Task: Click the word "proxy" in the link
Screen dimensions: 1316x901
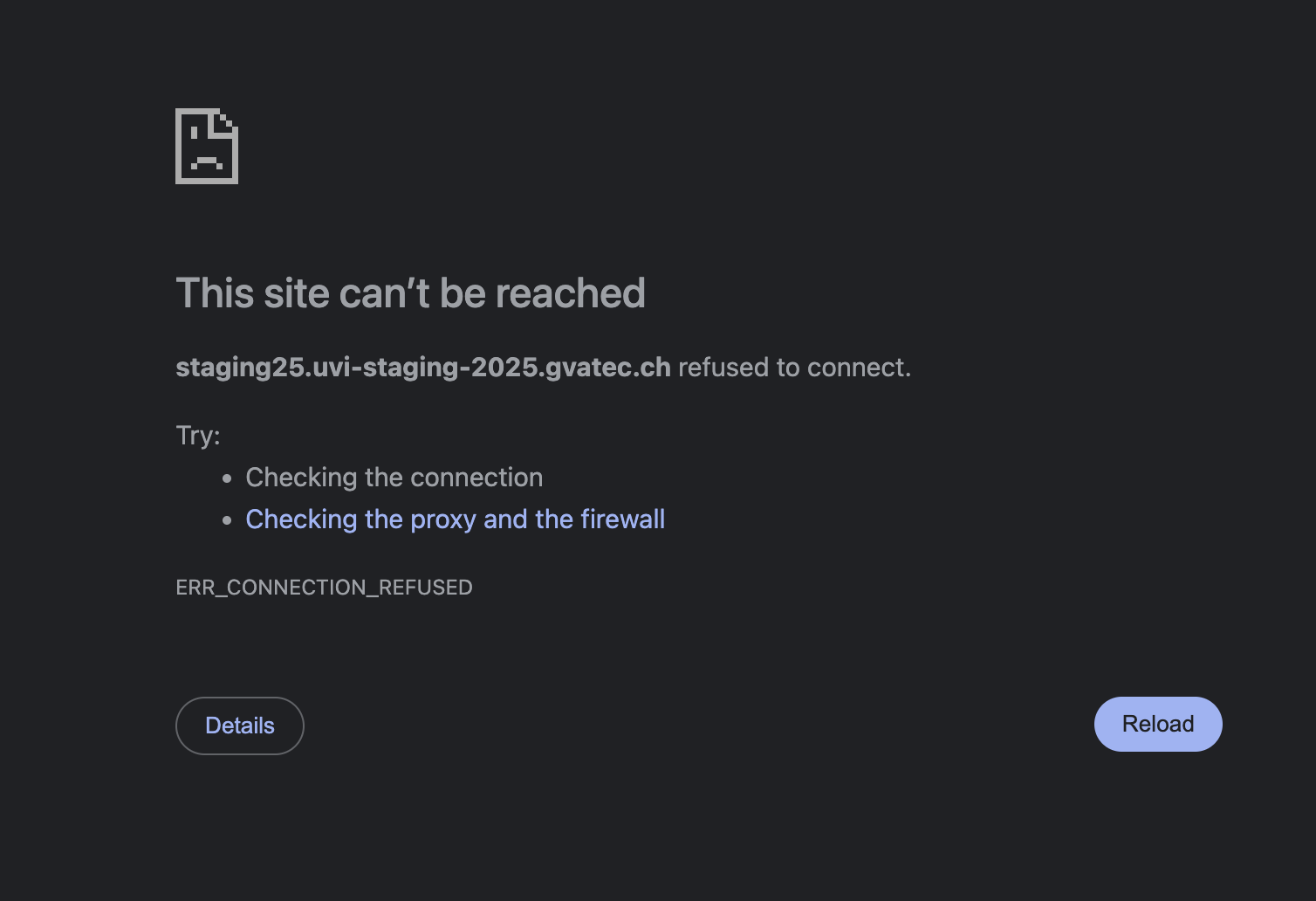Action: click(442, 519)
